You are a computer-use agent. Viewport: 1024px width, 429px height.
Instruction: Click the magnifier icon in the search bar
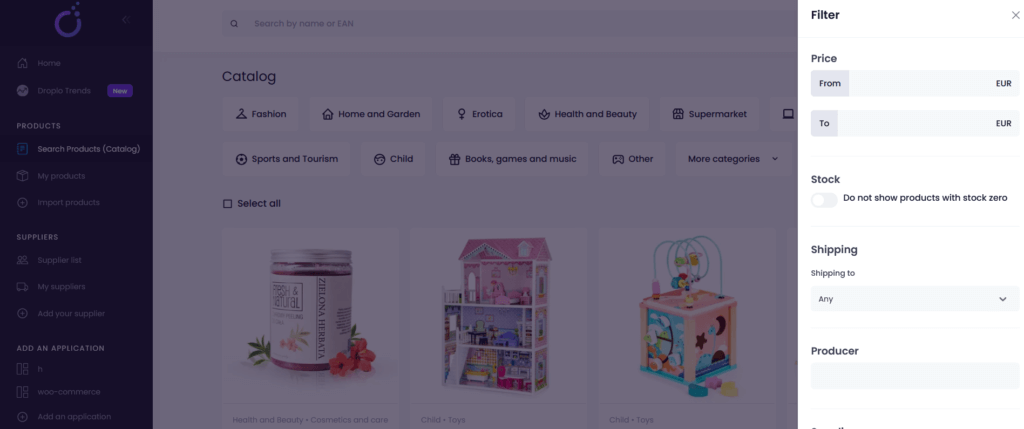[234, 24]
